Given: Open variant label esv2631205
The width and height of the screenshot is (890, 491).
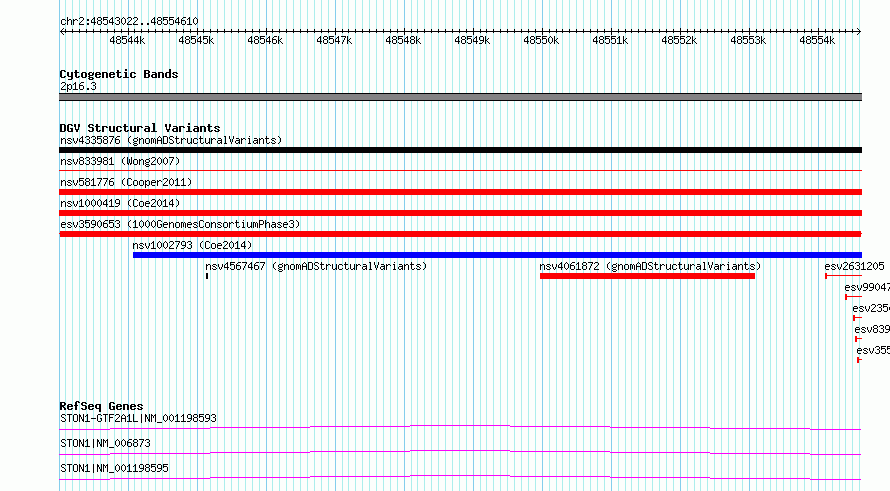Looking at the screenshot, I should pos(854,266).
